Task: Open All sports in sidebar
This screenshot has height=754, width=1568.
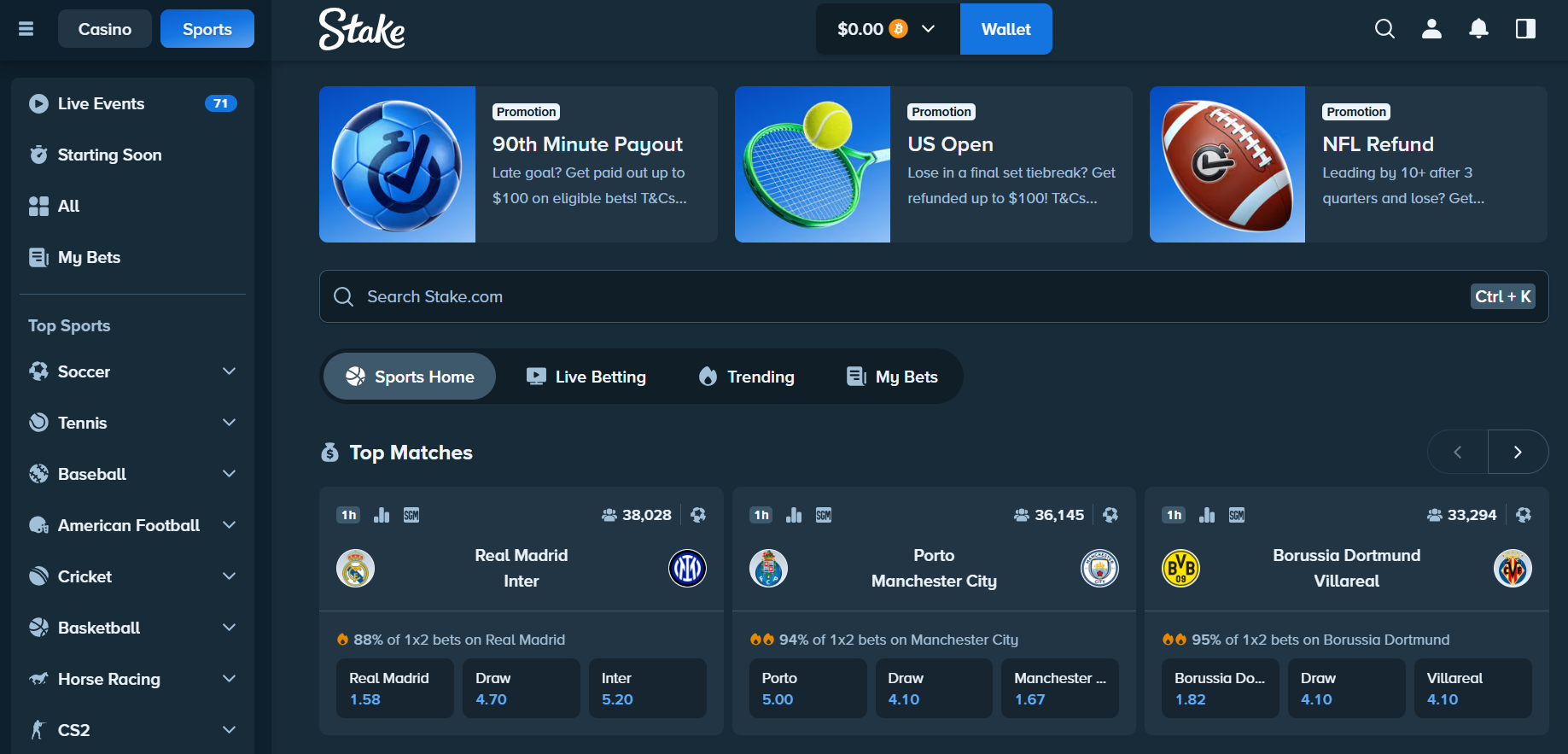Action: click(132, 206)
